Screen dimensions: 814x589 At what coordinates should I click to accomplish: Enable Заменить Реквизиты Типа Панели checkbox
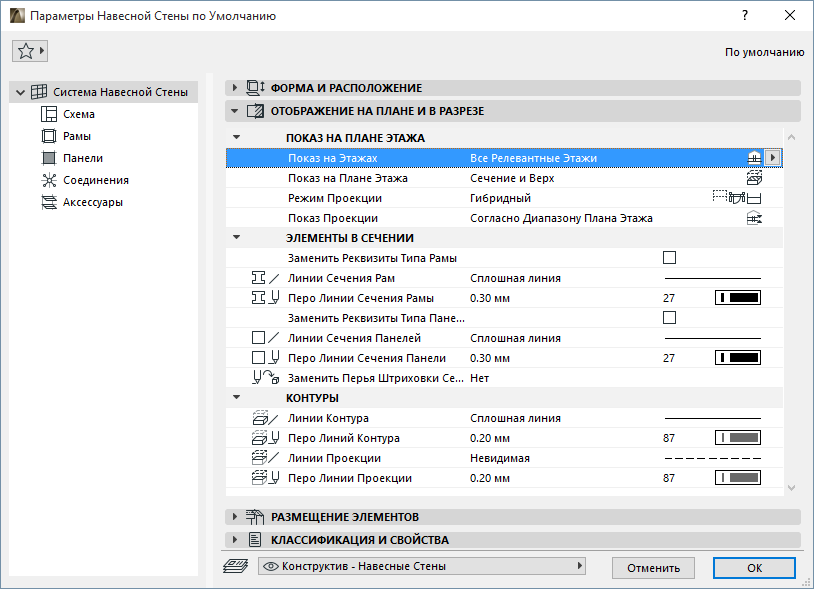tap(670, 318)
